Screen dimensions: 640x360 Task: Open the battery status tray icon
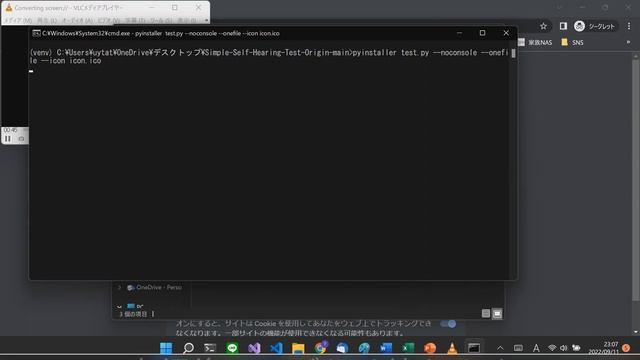[576, 348]
